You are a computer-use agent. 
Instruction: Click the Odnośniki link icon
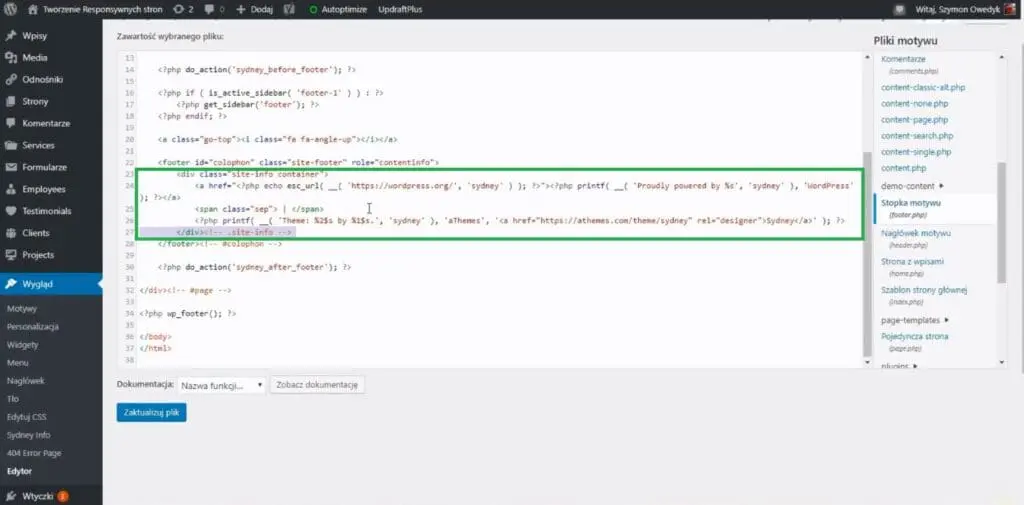(x=10, y=80)
